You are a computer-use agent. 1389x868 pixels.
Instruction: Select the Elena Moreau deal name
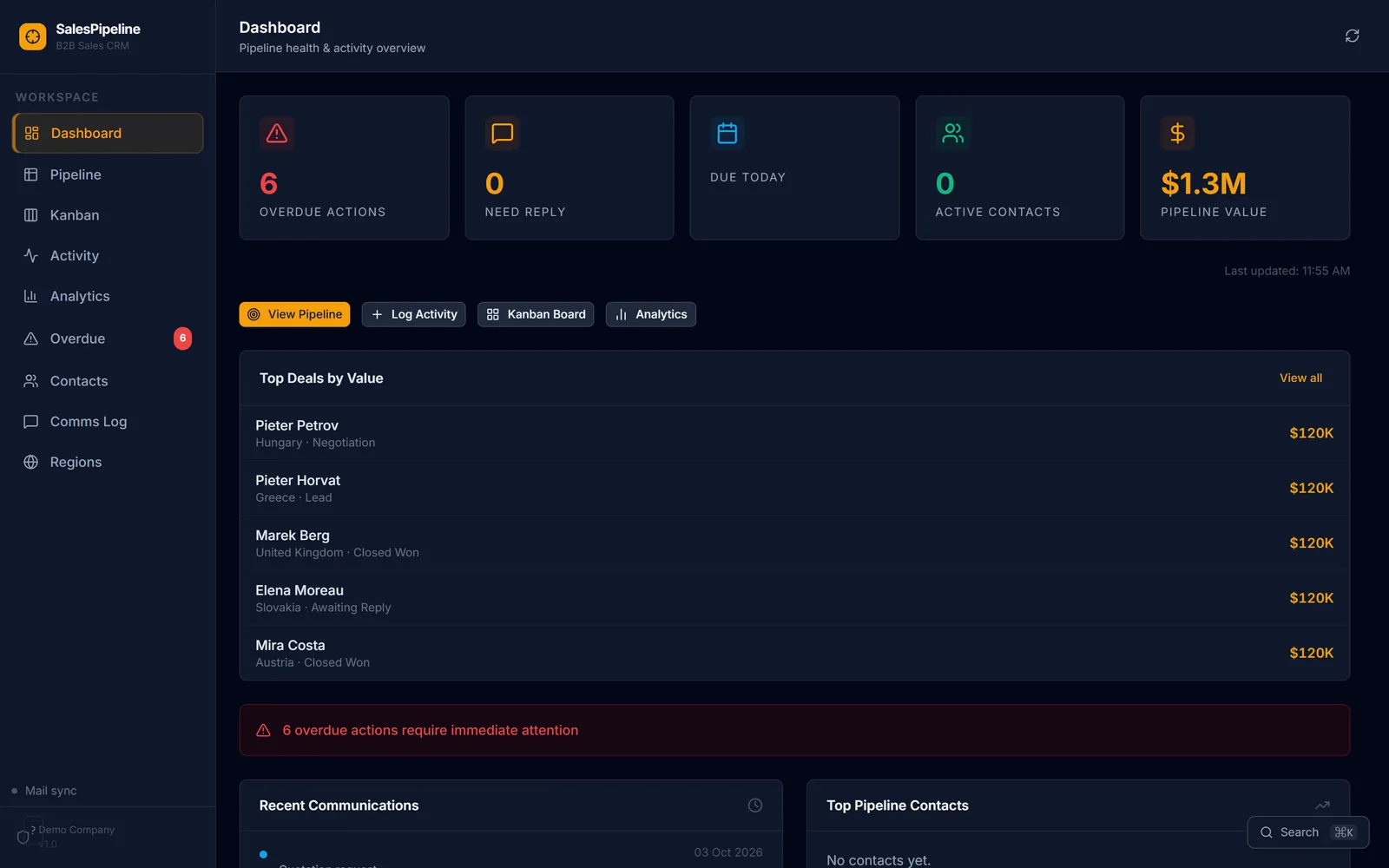(300, 590)
